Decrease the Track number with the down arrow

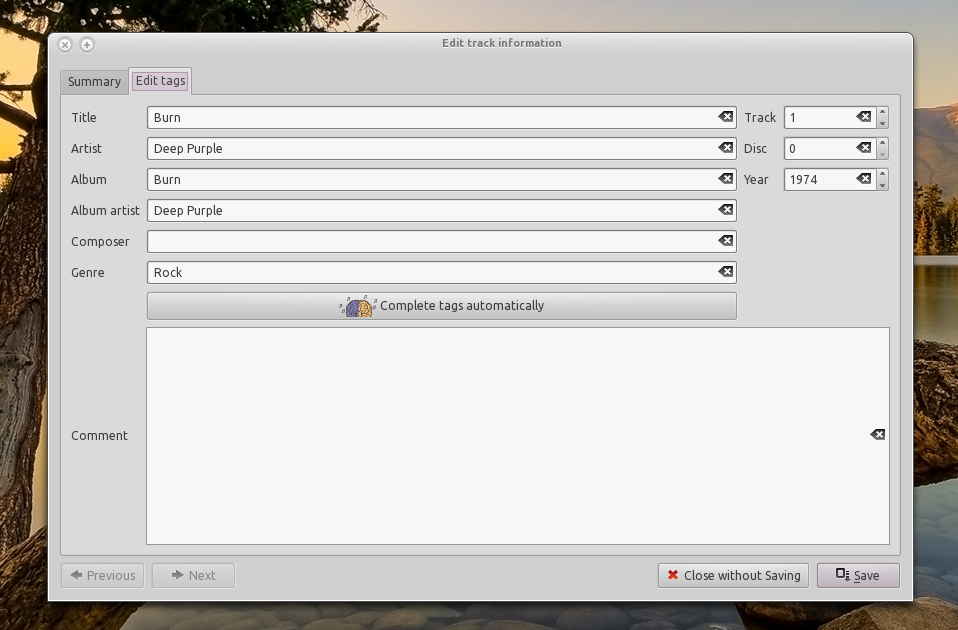pyautogui.click(x=882, y=123)
